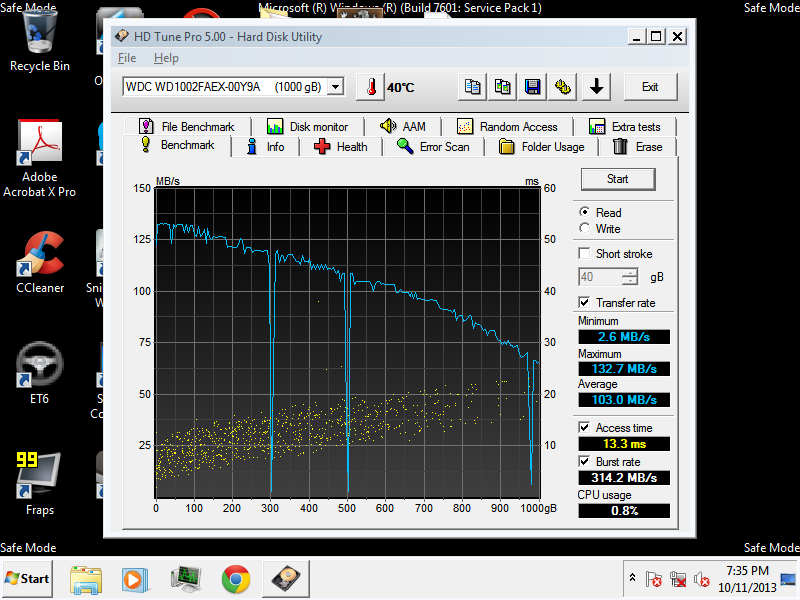Viewport: 800px width, 600px height.
Task: Open the Windows Start menu
Action: click(x=28, y=579)
